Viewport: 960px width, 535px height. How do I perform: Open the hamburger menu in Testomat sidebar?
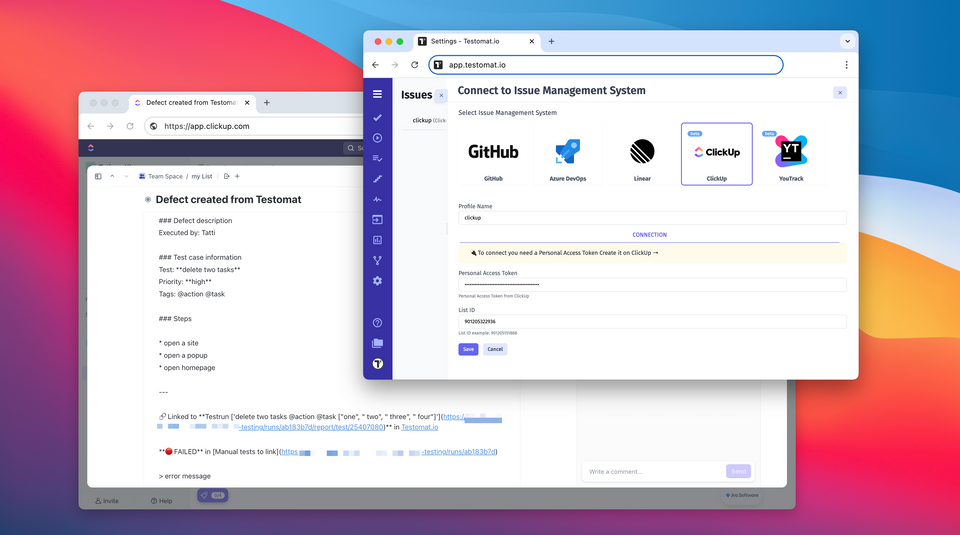(377, 94)
